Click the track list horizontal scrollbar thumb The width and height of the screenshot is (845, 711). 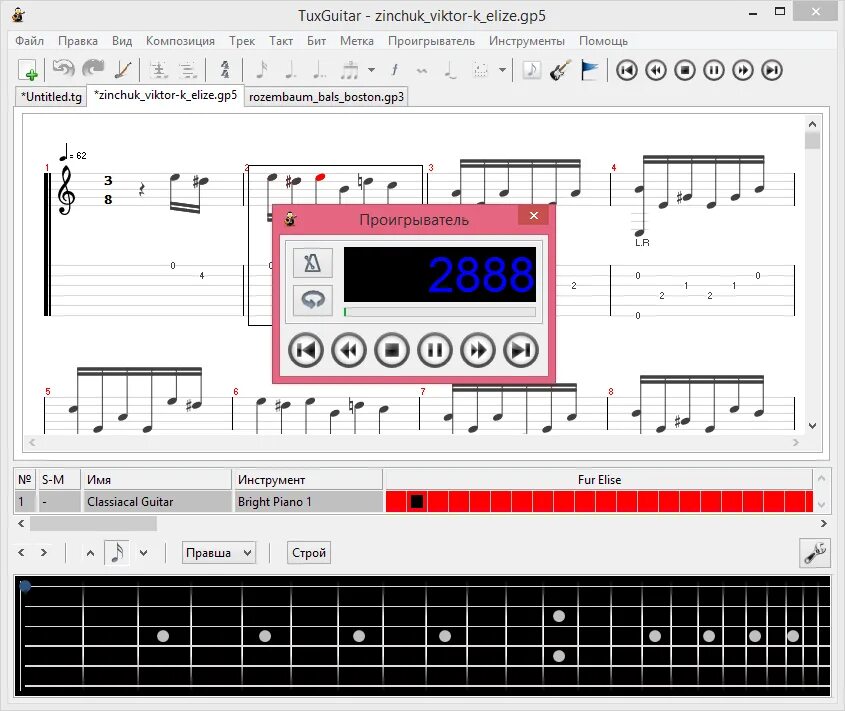93,523
